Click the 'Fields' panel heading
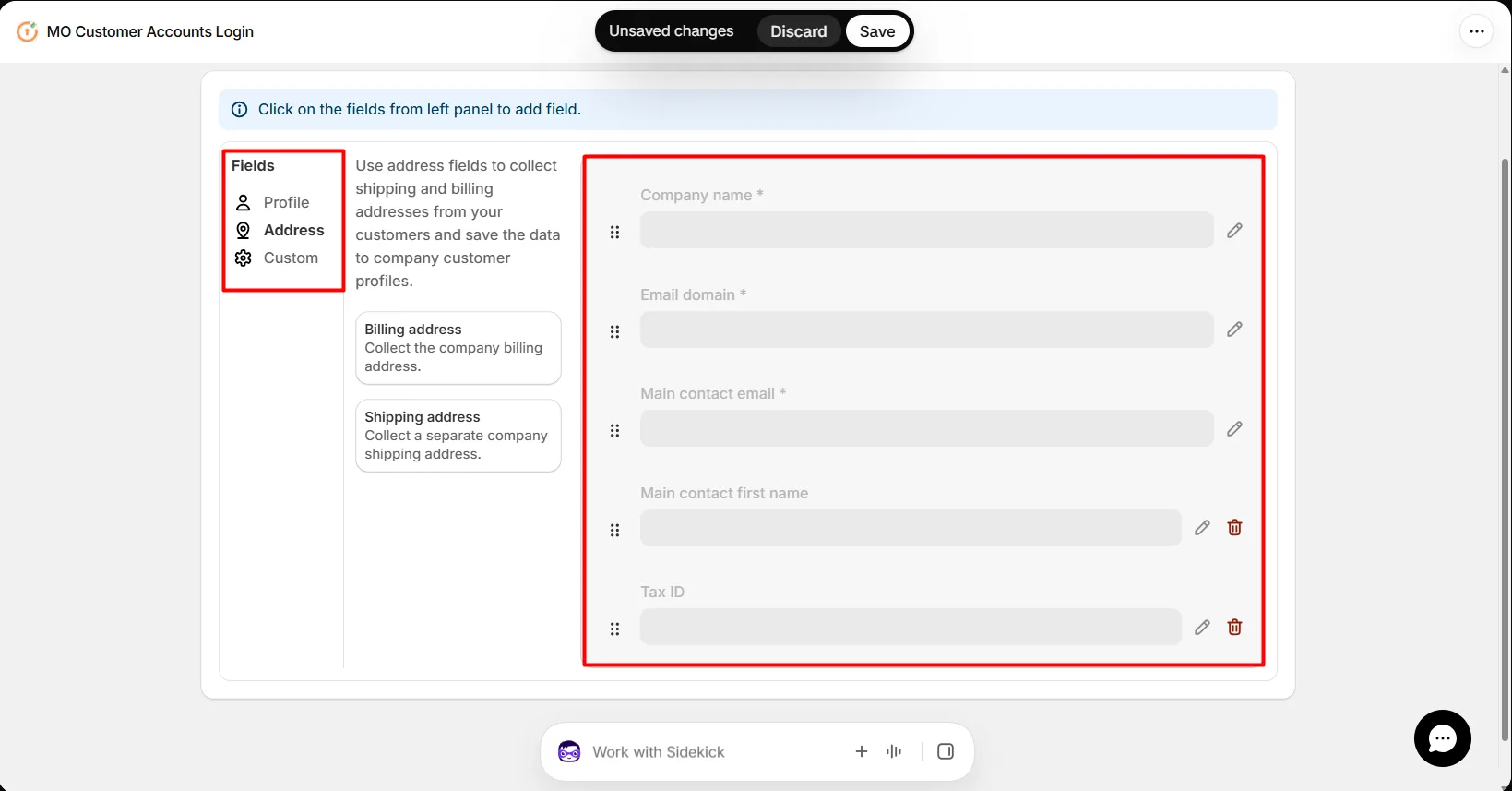 tap(253, 165)
